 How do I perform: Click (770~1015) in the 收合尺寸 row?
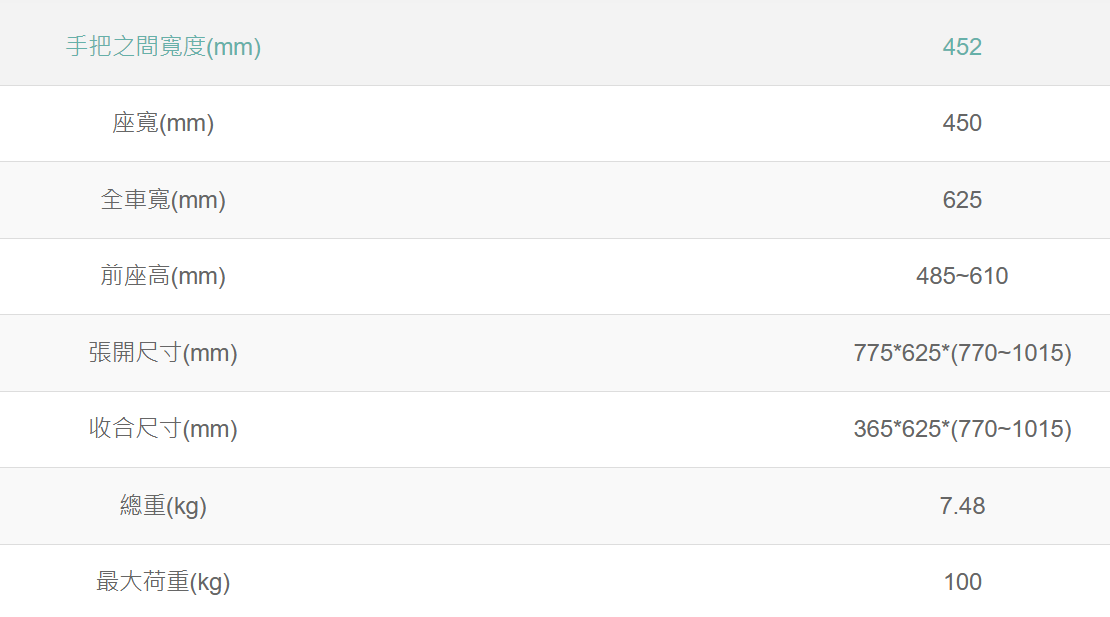pyautogui.click(x=1011, y=429)
